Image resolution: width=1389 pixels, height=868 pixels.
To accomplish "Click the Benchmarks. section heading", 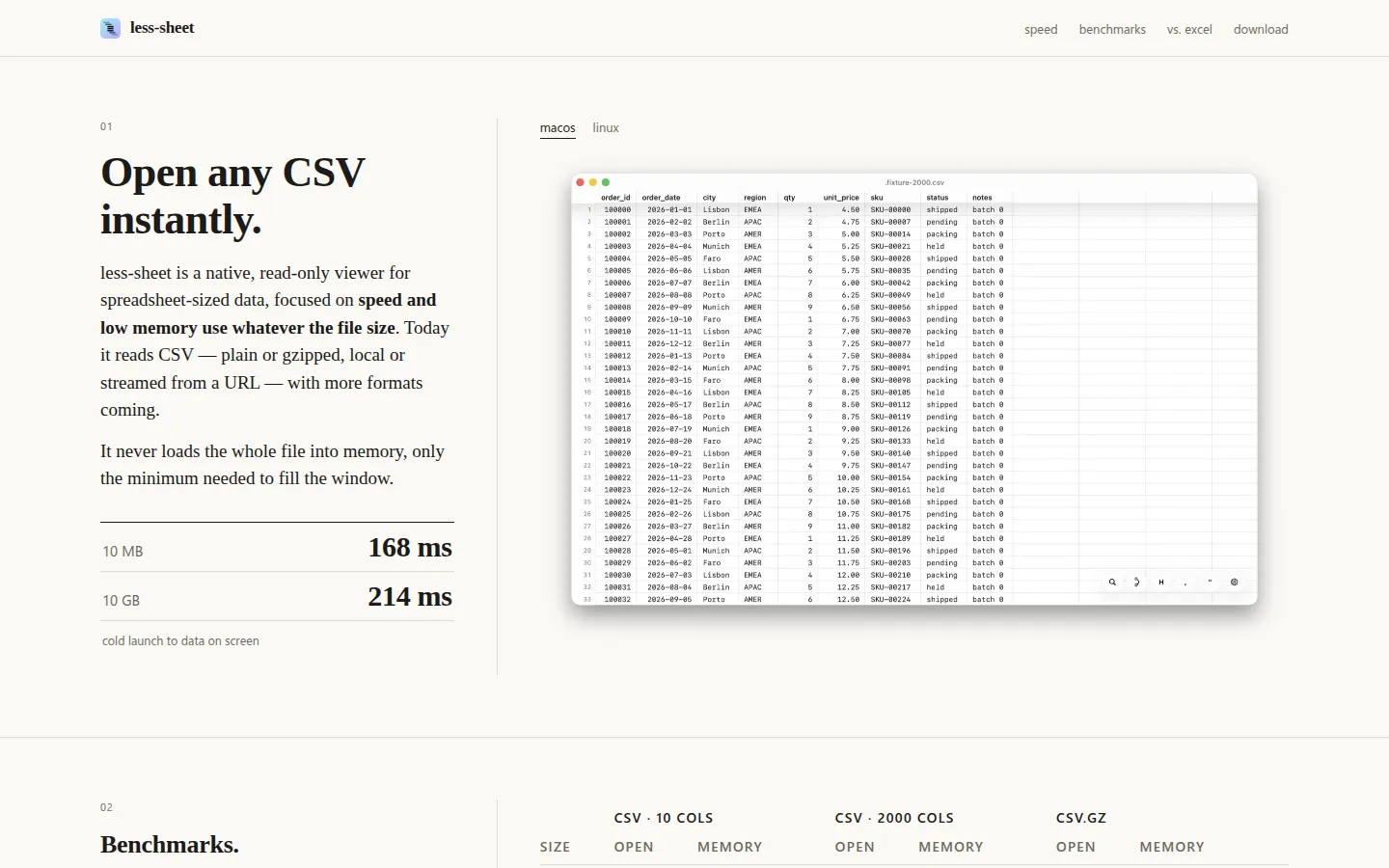I will pyautogui.click(x=170, y=845).
